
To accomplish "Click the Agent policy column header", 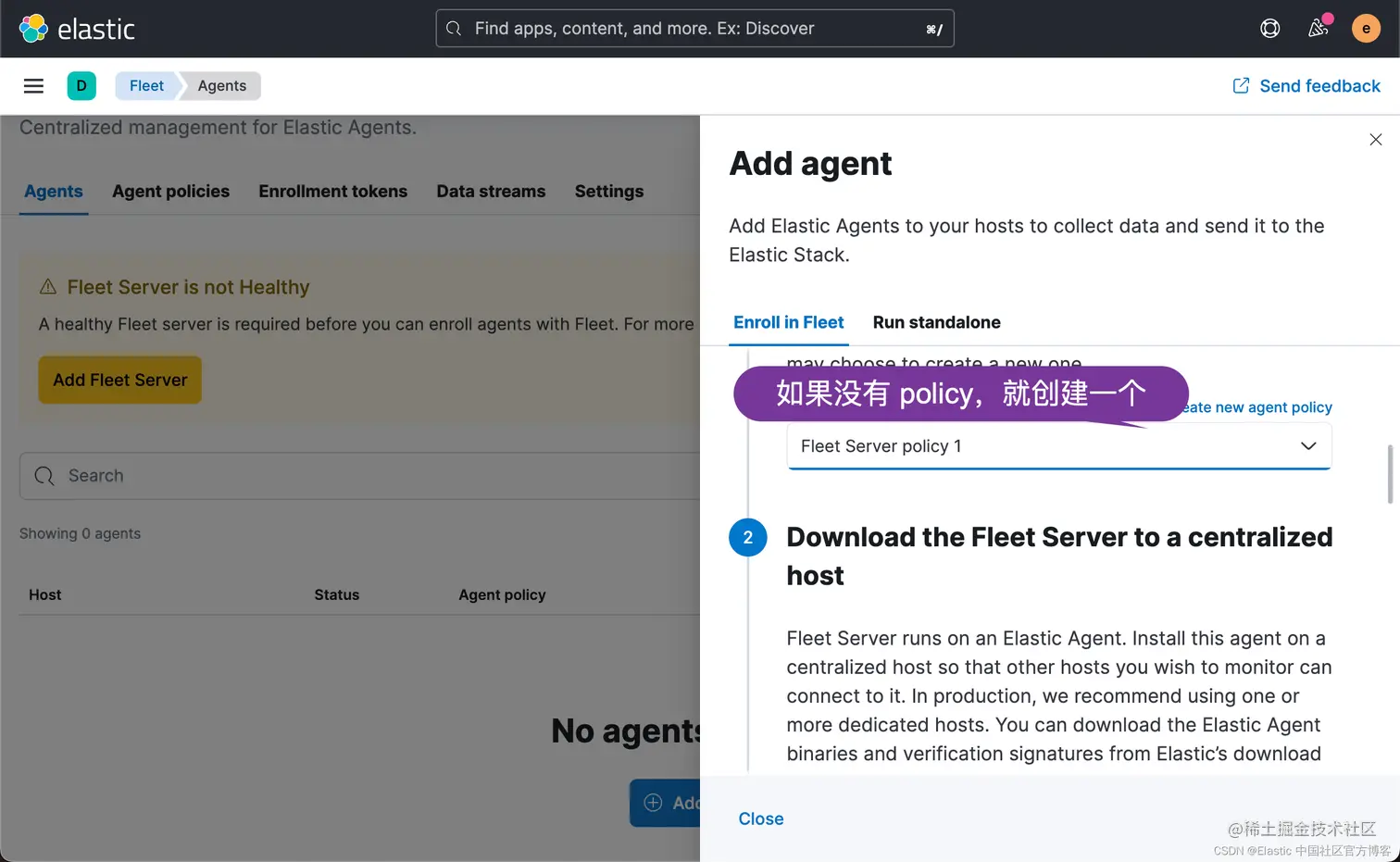I will click(503, 595).
